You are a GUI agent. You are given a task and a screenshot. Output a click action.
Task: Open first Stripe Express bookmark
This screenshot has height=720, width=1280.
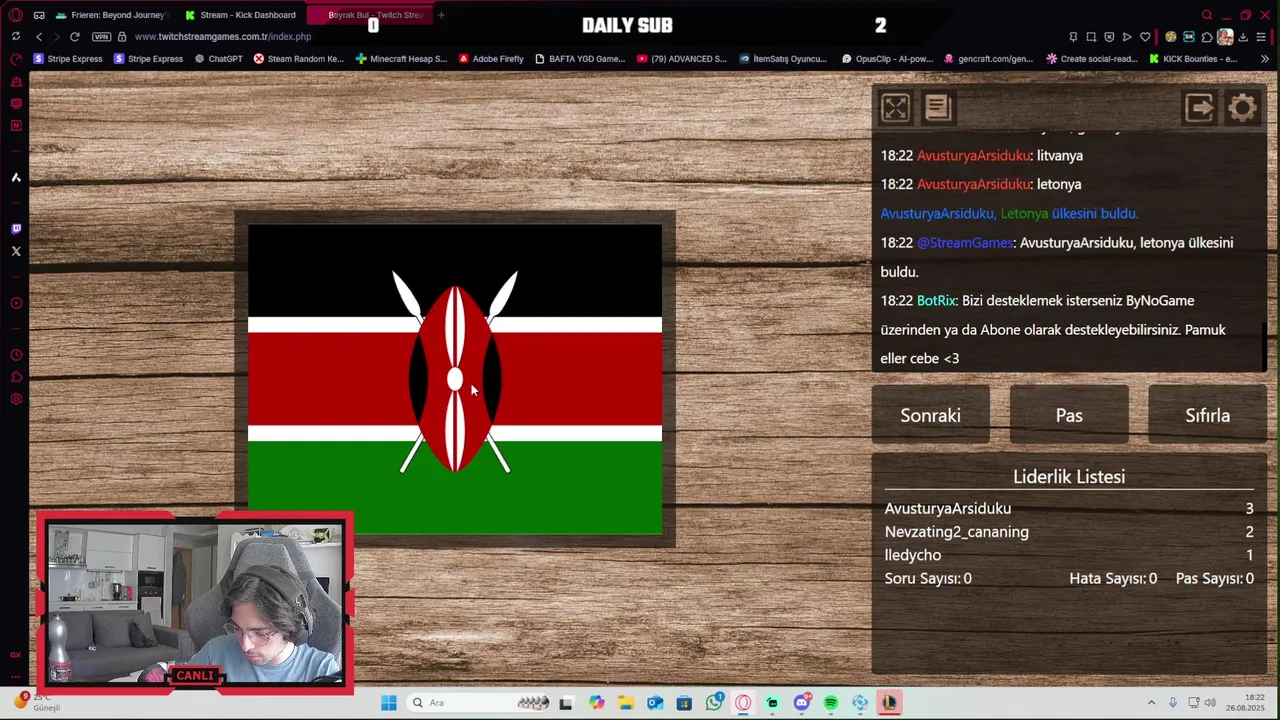68,59
